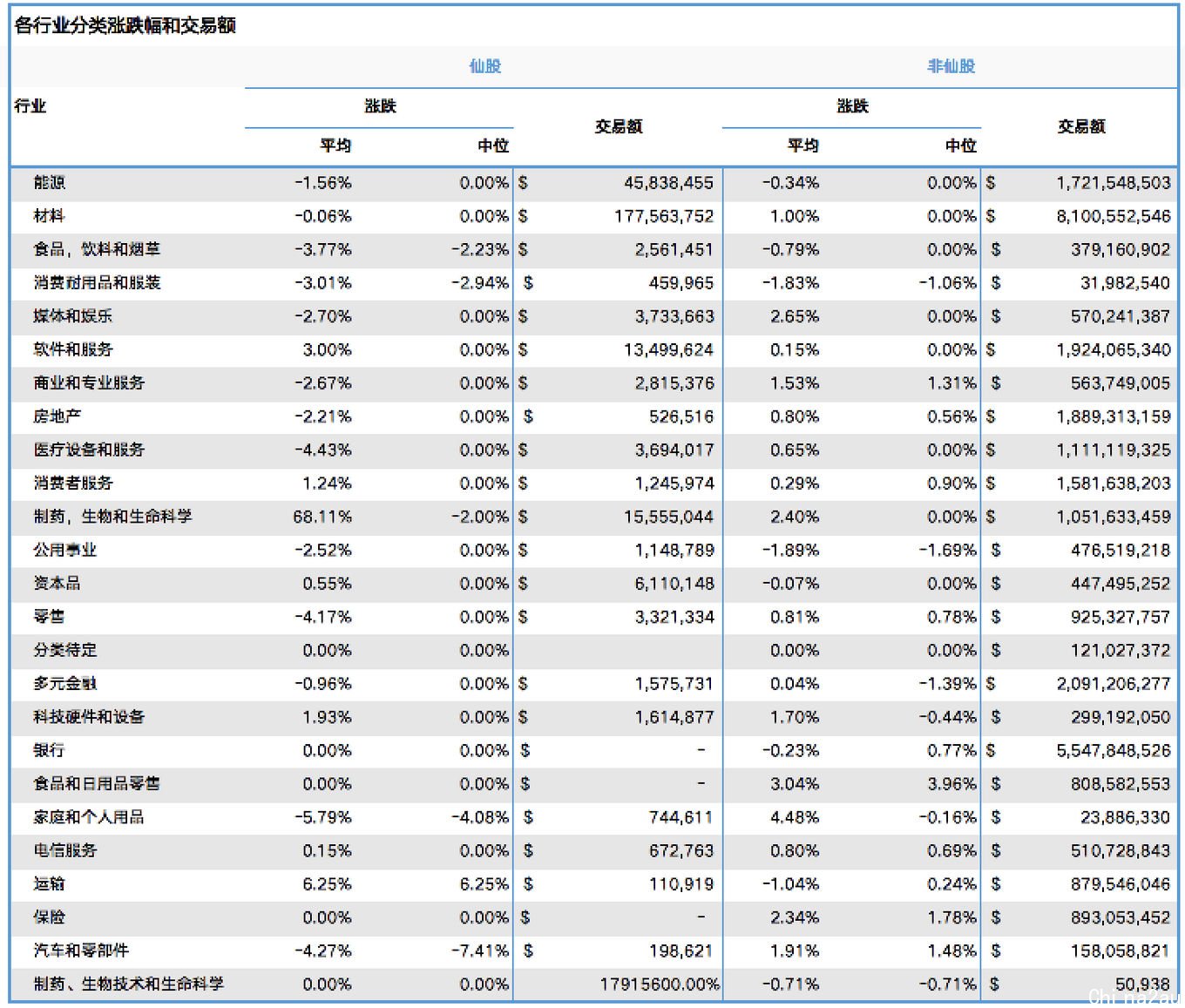Click the -5.79% average cell
This screenshot has height=1008, width=1185.
click(x=322, y=817)
